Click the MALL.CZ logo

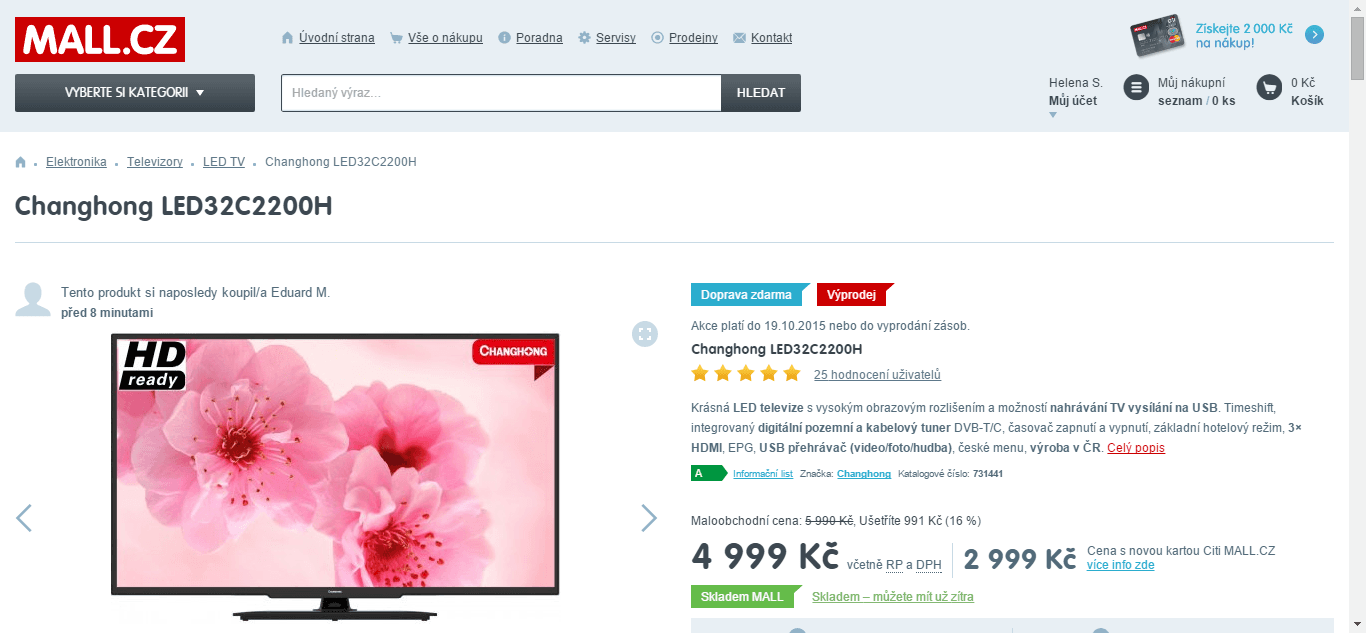coord(100,39)
